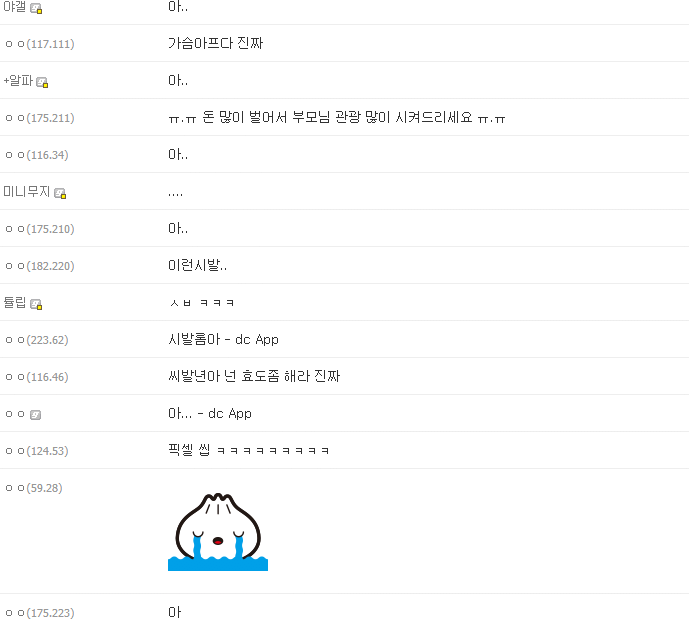Click the nickname ㅇㅇ(59.28)
This screenshot has height=630, width=691.
[34, 488]
